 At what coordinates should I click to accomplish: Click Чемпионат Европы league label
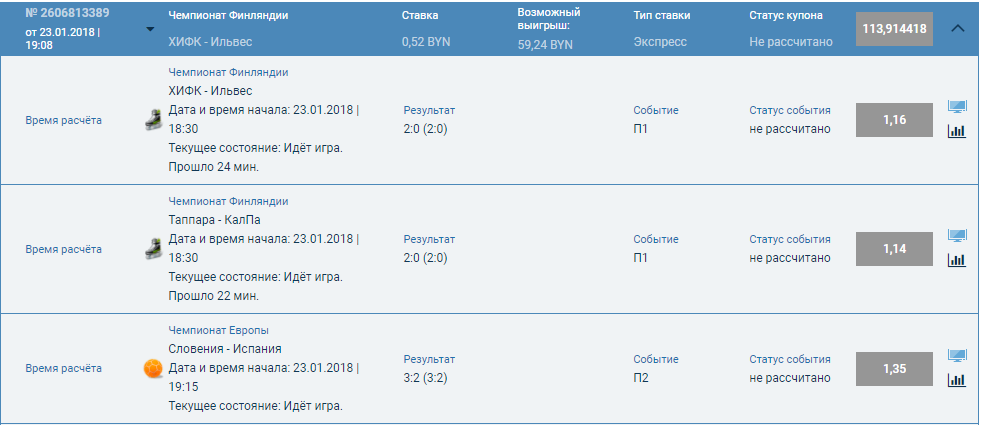(x=218, y=330)
